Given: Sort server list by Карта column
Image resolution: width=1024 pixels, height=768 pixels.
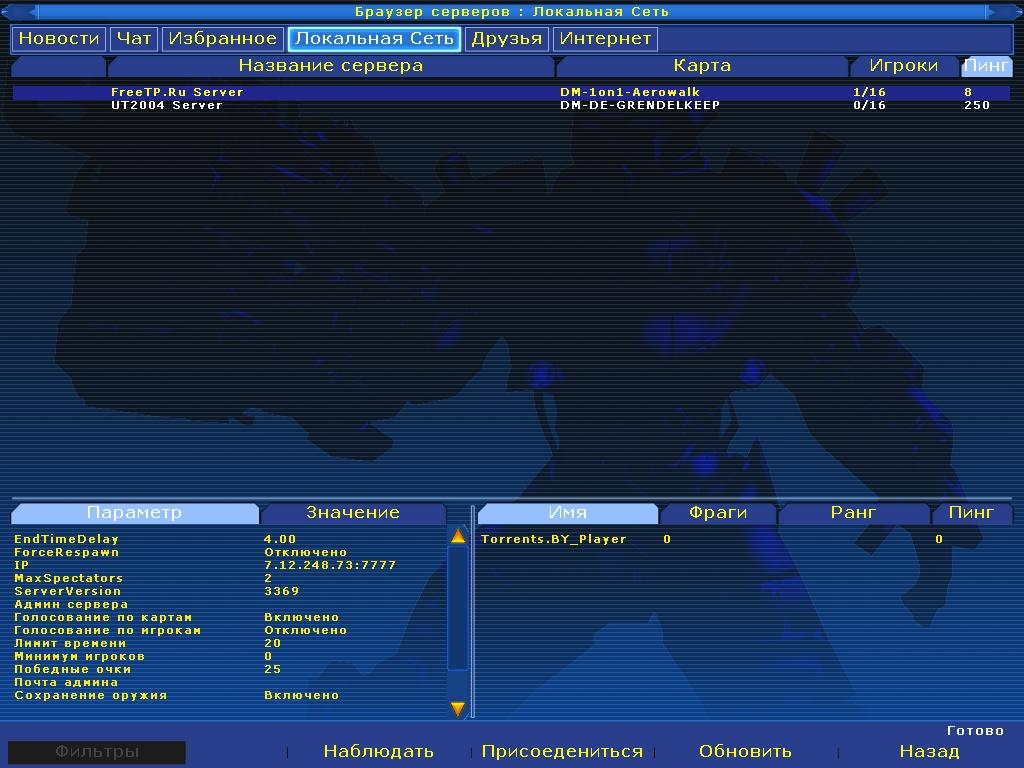Looking at the screenshot, I should click(x=701, y=66).
